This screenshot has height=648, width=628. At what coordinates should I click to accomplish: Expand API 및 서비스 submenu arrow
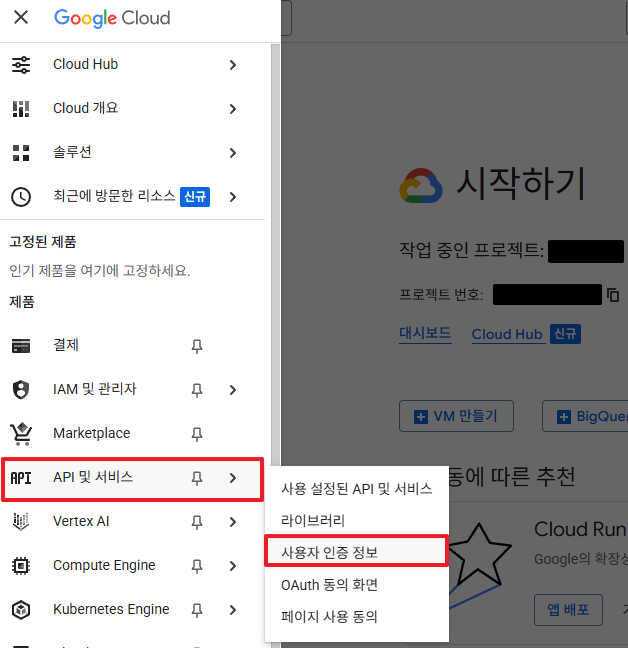click(x=233, y=478)
